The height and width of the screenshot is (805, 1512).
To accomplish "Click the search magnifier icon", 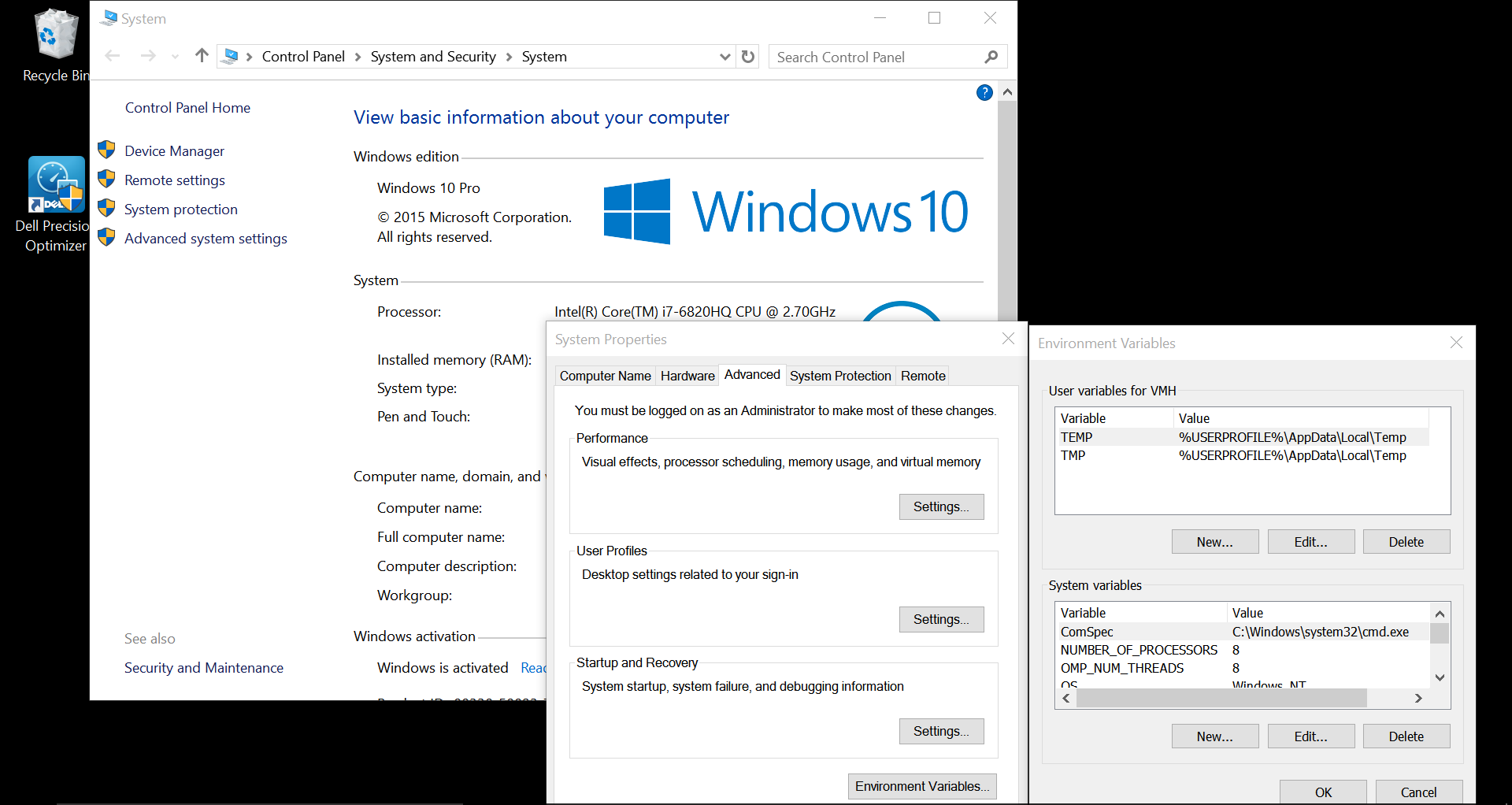I will tap(991, 57).
